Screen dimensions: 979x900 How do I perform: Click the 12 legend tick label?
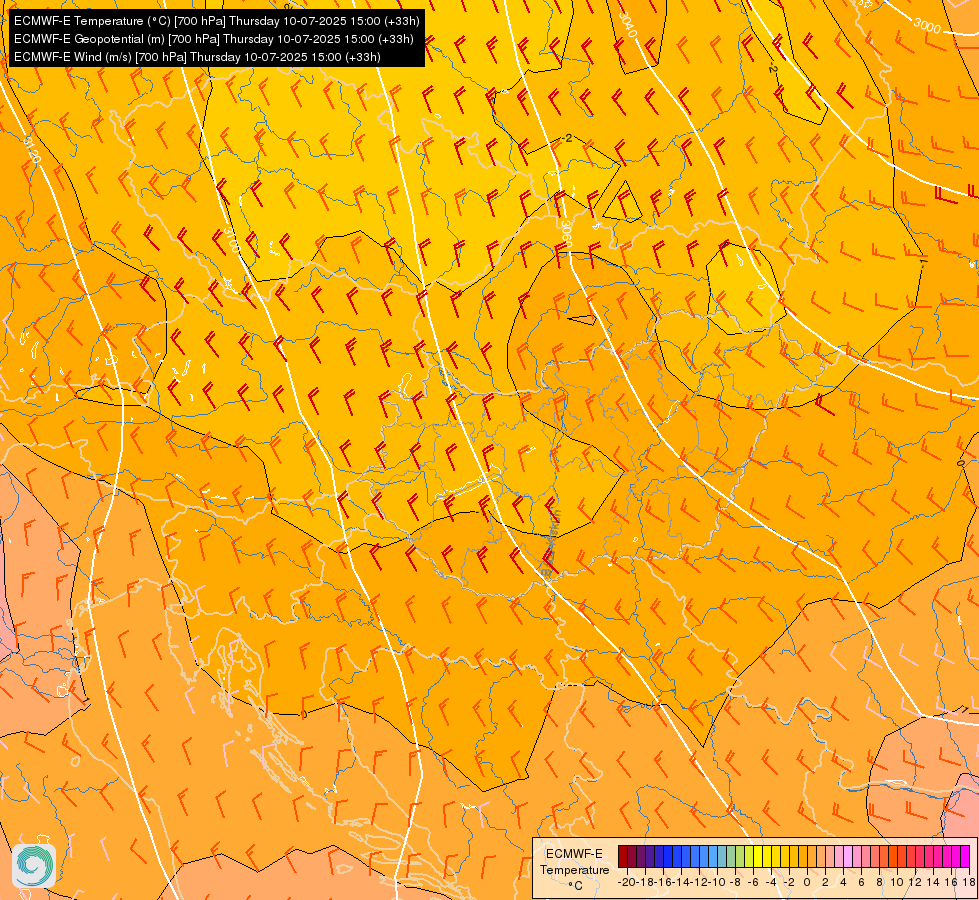pos(915,882)
